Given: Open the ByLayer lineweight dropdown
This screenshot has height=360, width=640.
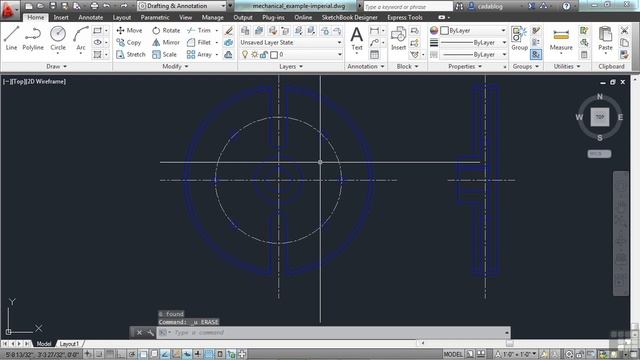Looking at the screenshot, I should (473, 42).
